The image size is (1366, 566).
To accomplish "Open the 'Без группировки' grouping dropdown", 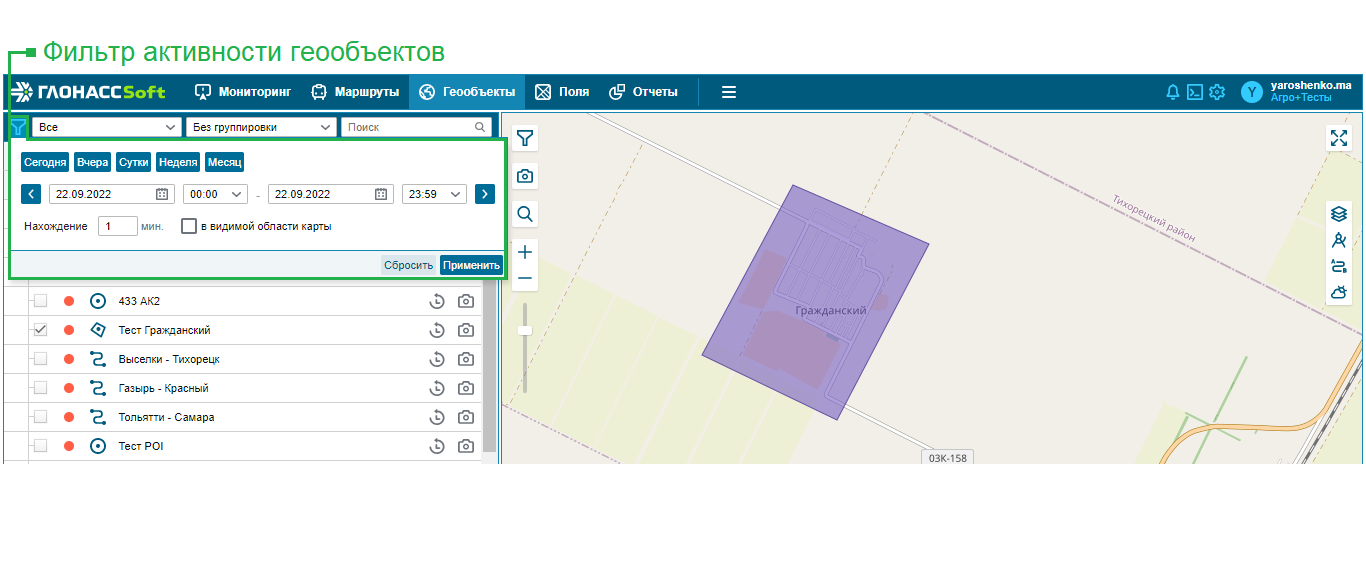I will (260, 127).
